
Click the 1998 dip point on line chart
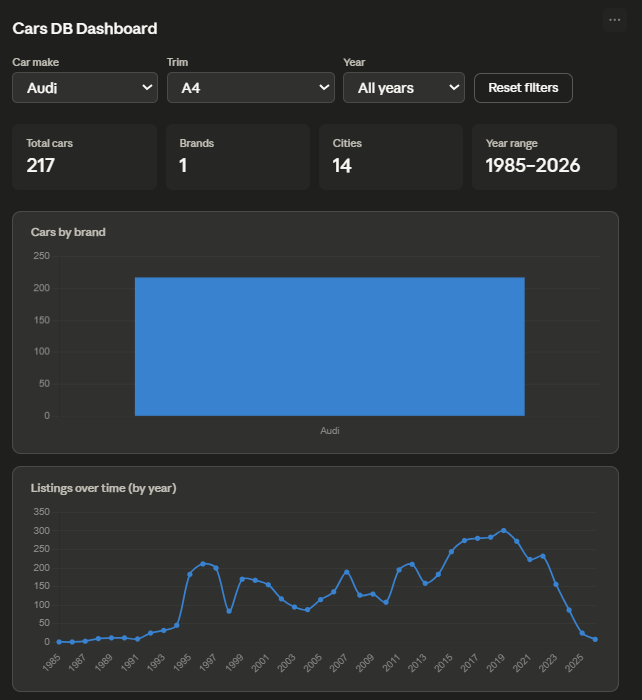tap(229, 611)
